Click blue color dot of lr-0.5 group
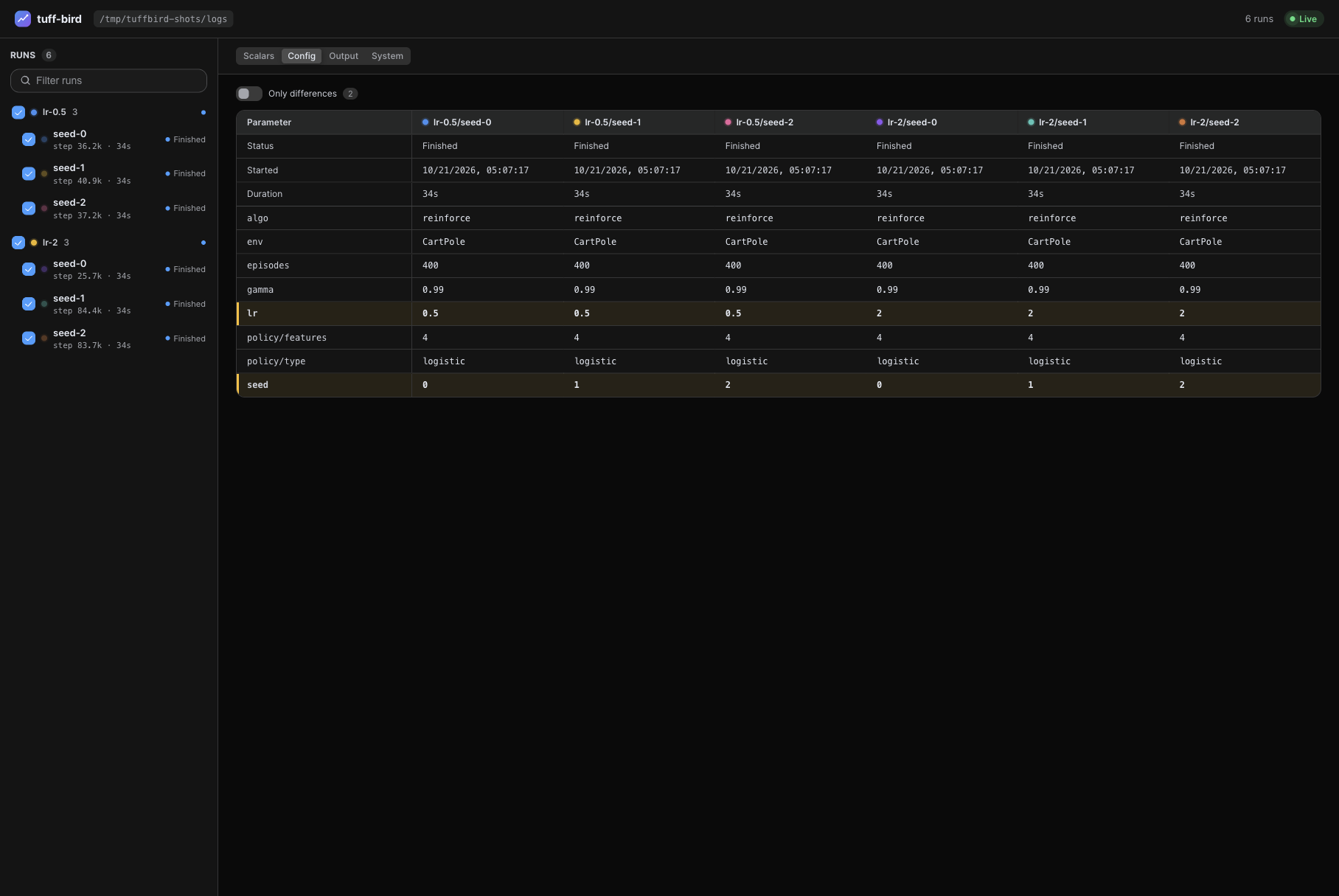1339x896 pixels. pos(34,112)
